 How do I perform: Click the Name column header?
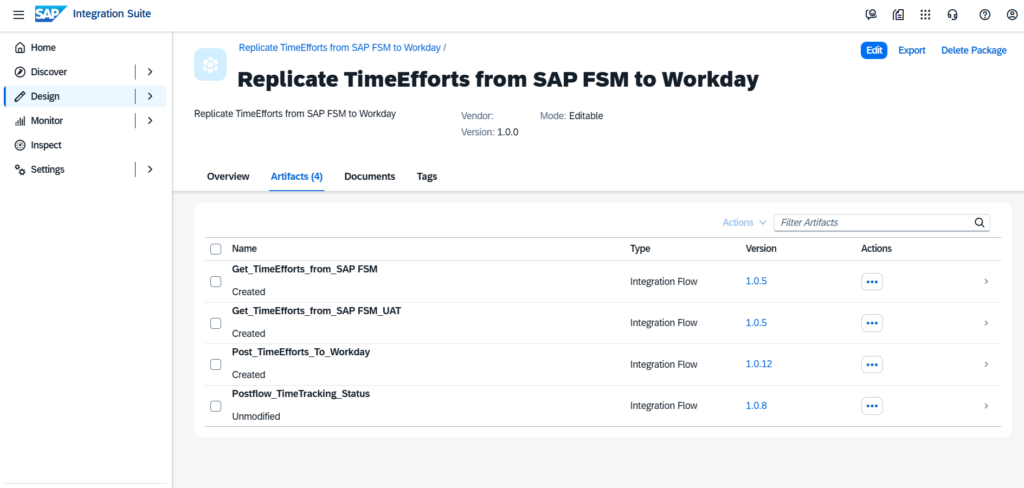tap(244, 249)
